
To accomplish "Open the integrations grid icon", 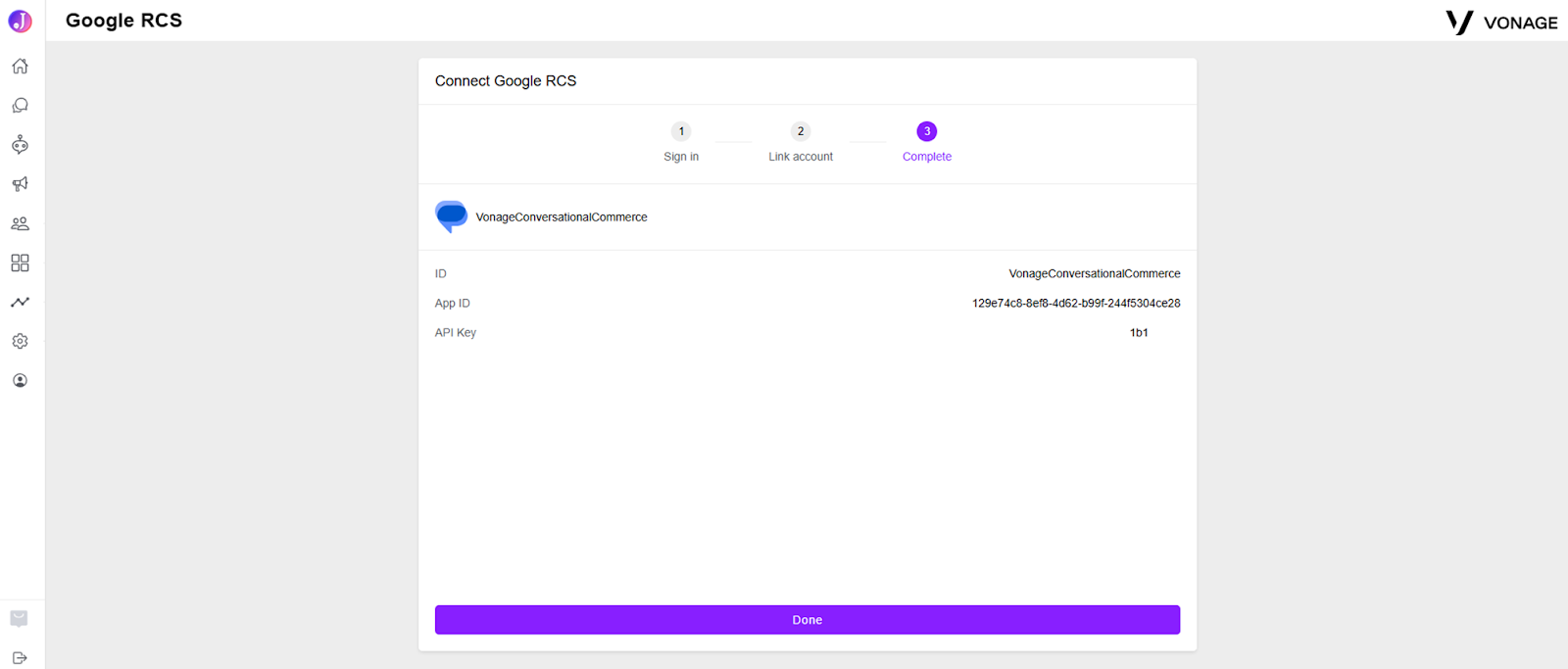I will pyautogui.click(x=20, y=263).
